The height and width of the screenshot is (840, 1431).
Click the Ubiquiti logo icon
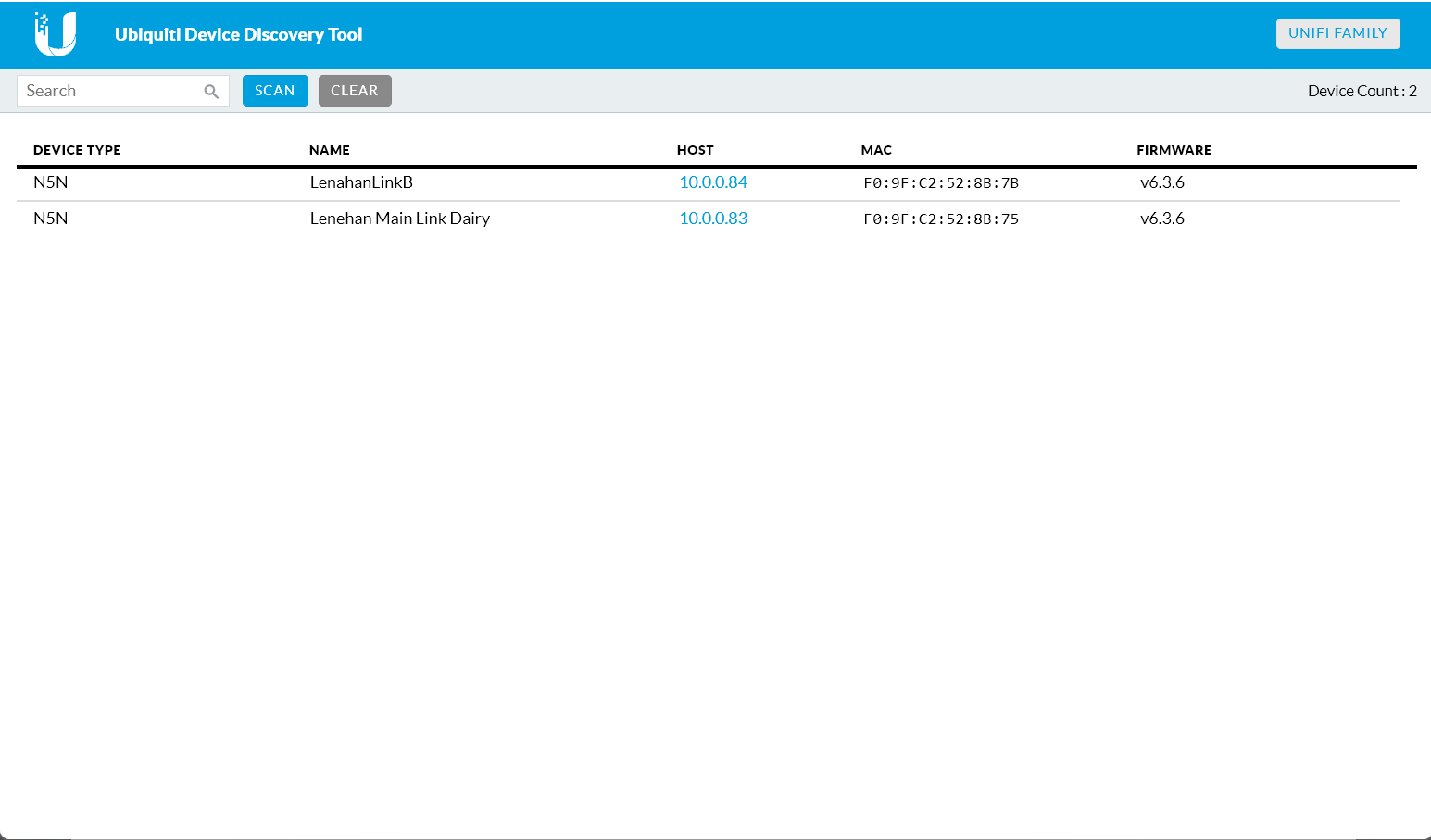(x=55, y=34)
